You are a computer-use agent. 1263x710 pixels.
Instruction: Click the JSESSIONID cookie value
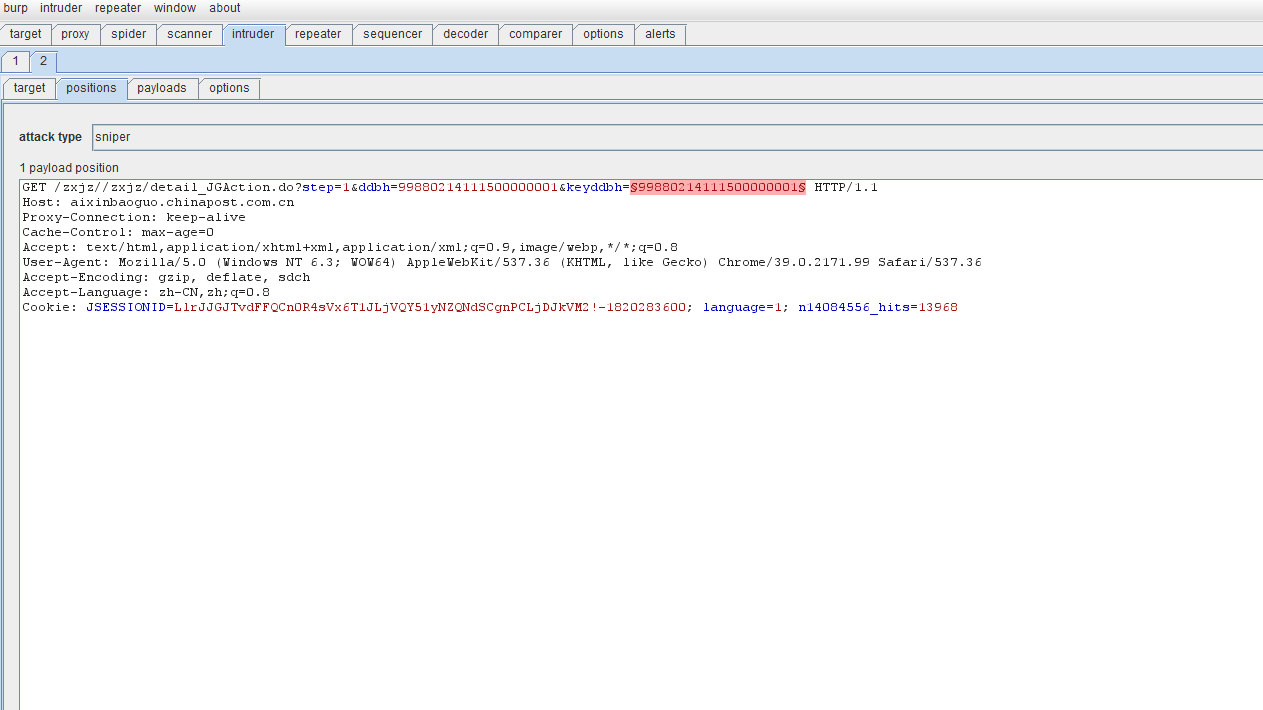click(430, 307)
